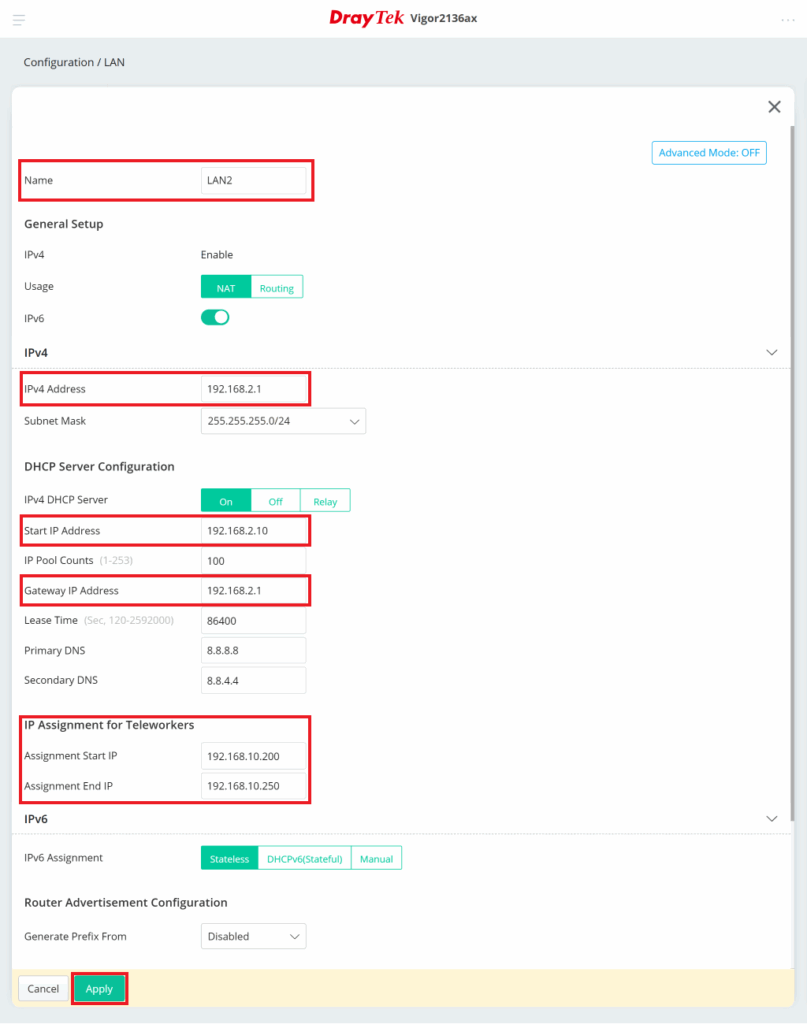
Task: Click the Assignment End IP field
Action: (253, 786)
